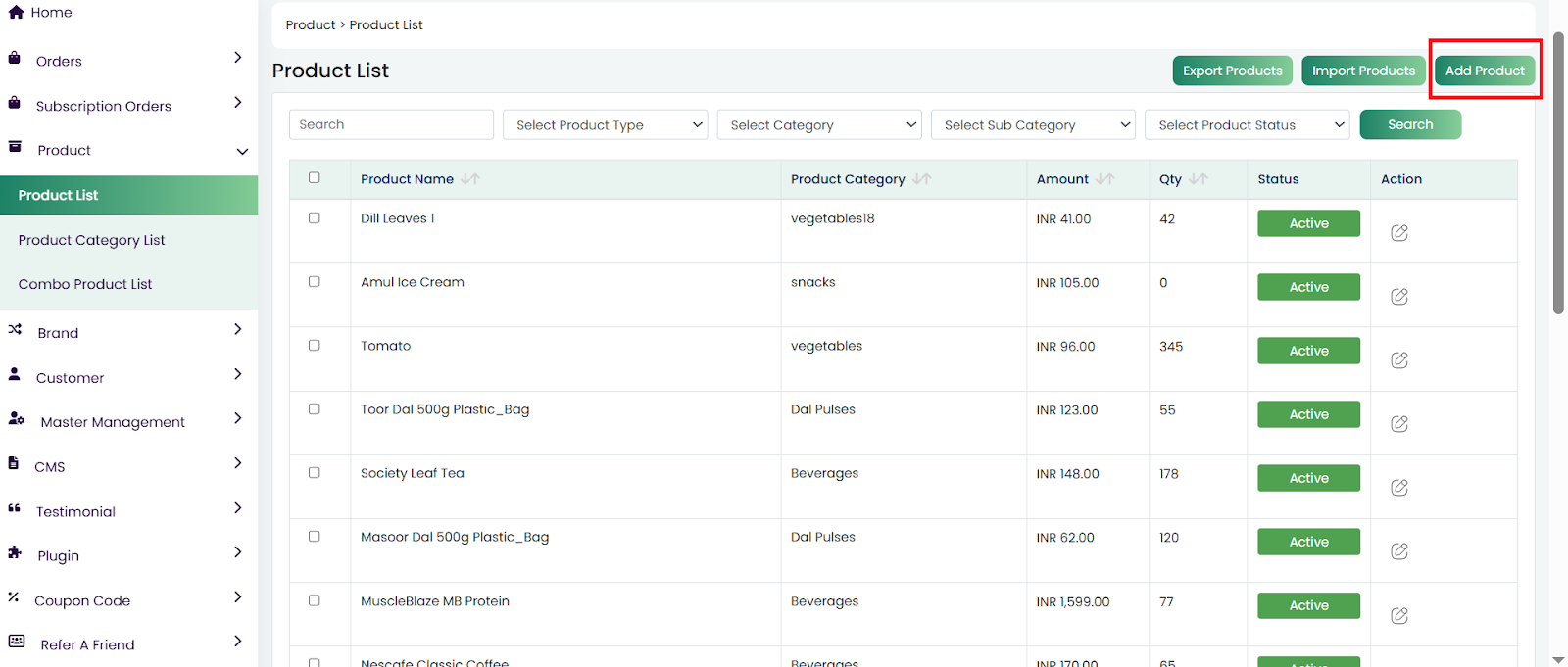Click the Add Product button
The image size is (1568, 667).
pyautogui.click(x=1484, y=71)
